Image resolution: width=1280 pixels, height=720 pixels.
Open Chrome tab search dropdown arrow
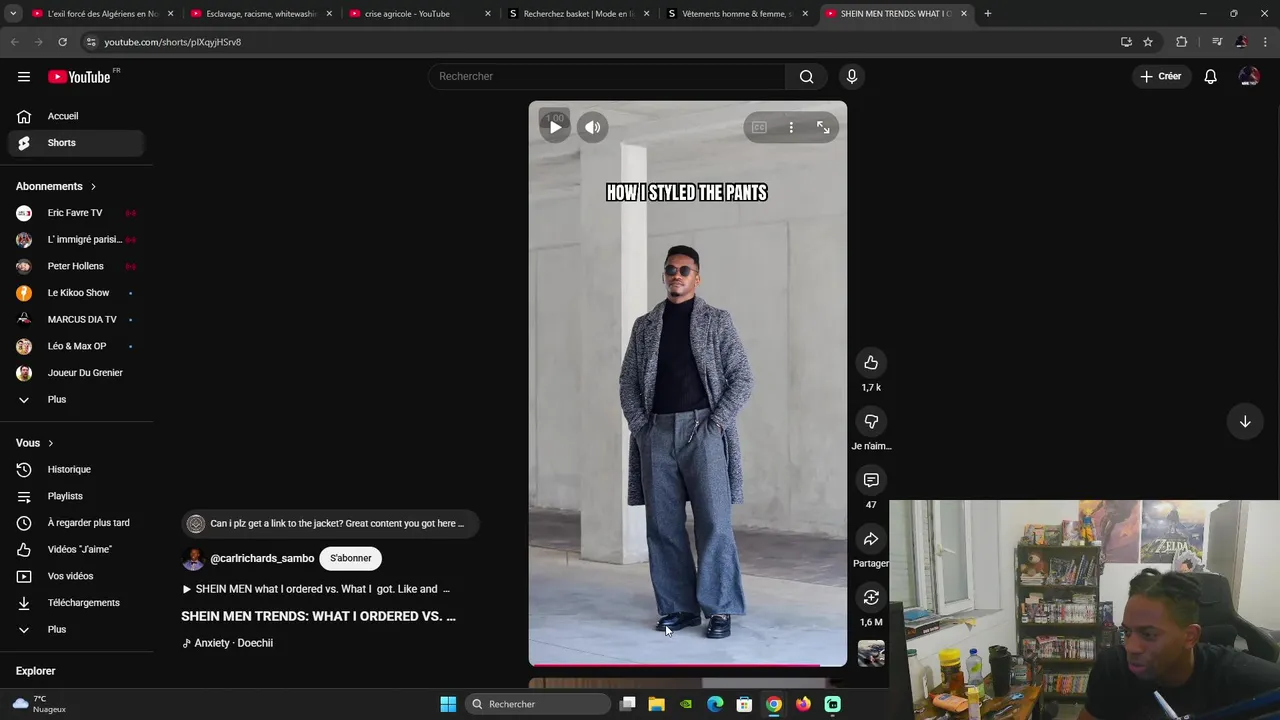pyautogui.click(x=13, y=14)
